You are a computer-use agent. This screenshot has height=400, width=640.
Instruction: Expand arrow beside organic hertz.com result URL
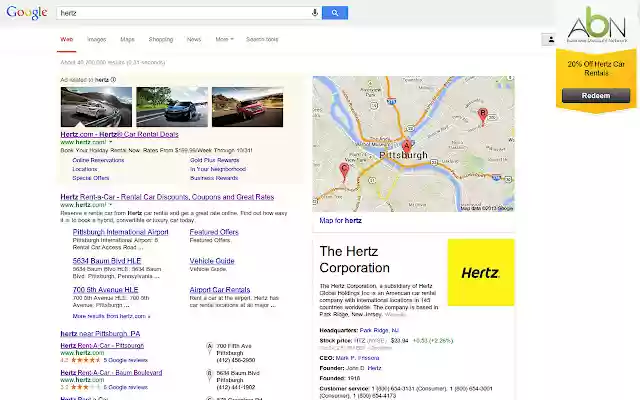[x=111, y=205]
